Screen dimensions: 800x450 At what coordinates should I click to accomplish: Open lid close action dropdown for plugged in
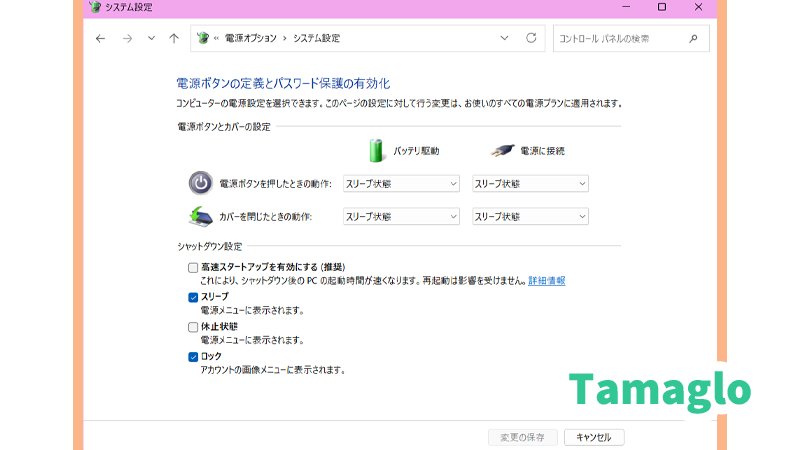(x=530, y=216)
